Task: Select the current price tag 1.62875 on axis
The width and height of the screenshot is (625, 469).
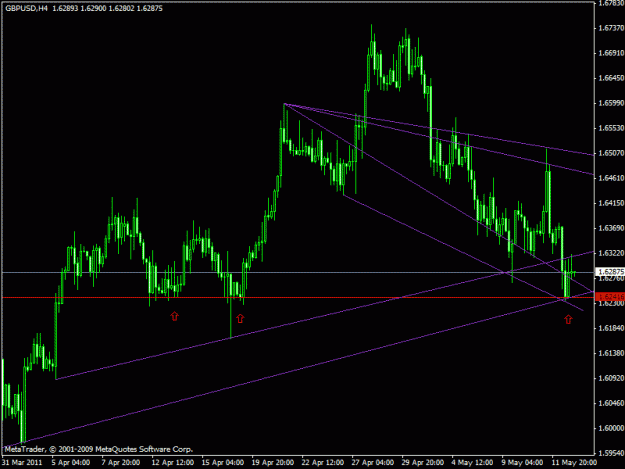Action: (611, 272)
